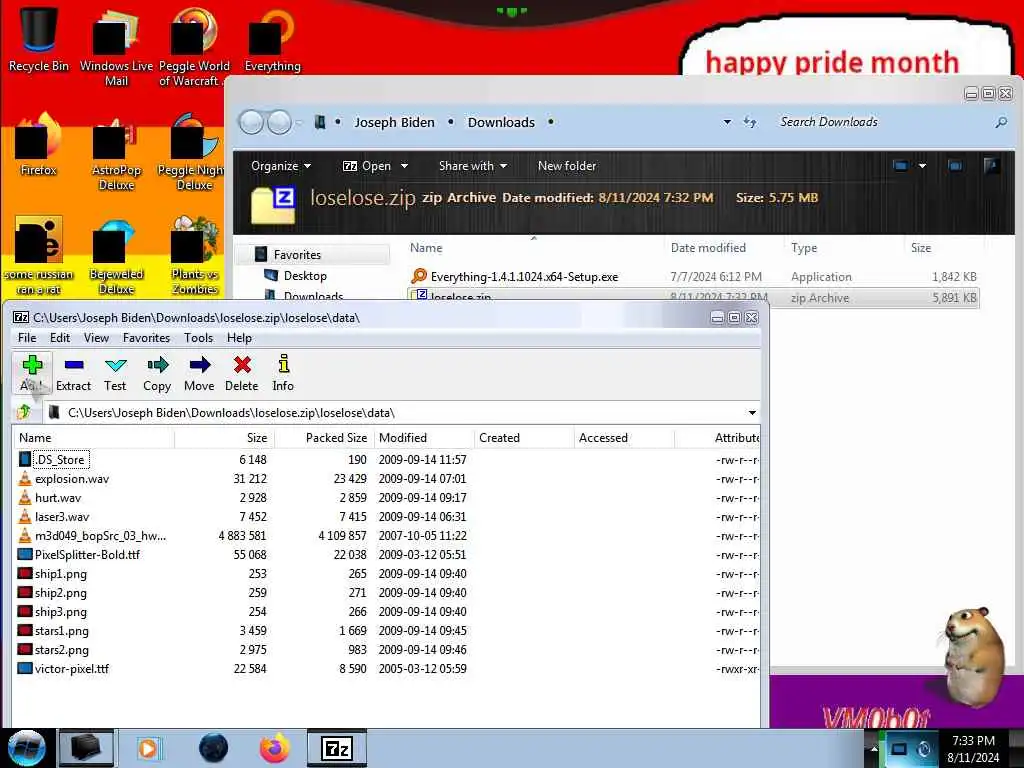Open the Tools menu in 7-Zip

(x=199, y=338)
